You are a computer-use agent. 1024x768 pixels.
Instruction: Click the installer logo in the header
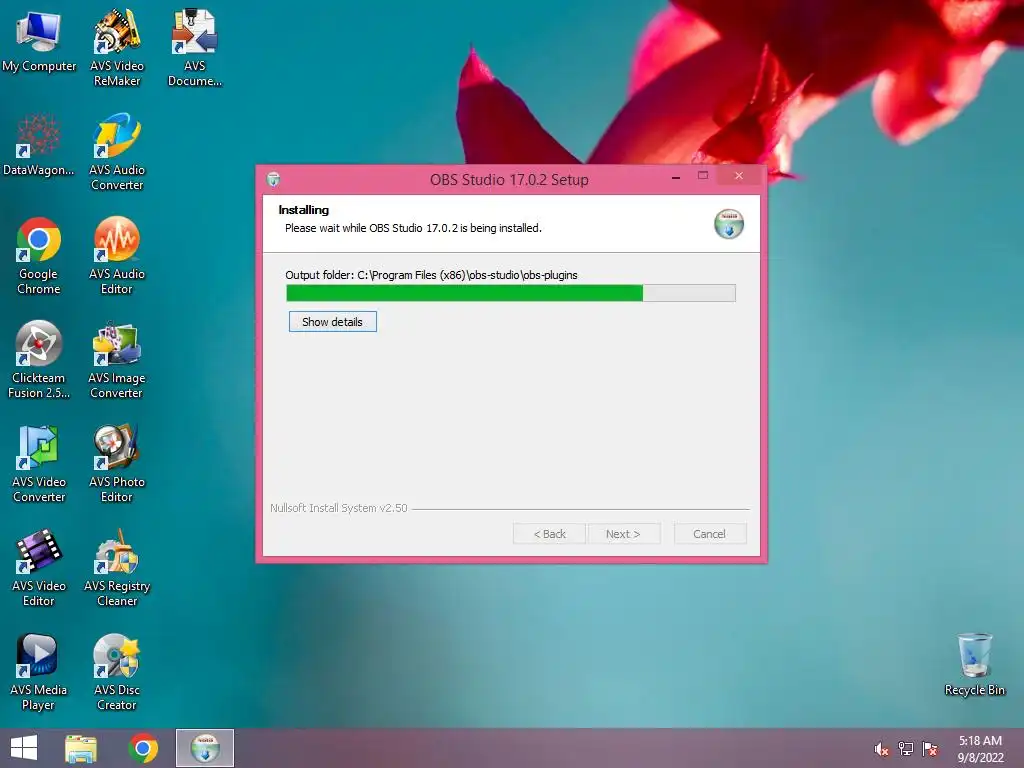(x=729, y=224)
